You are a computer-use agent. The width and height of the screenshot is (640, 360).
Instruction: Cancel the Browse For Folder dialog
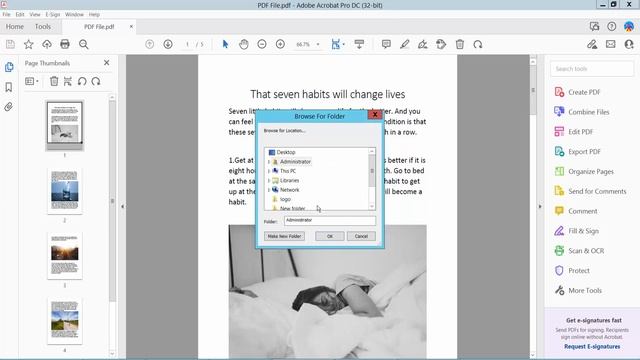click(x=361, y=236)
